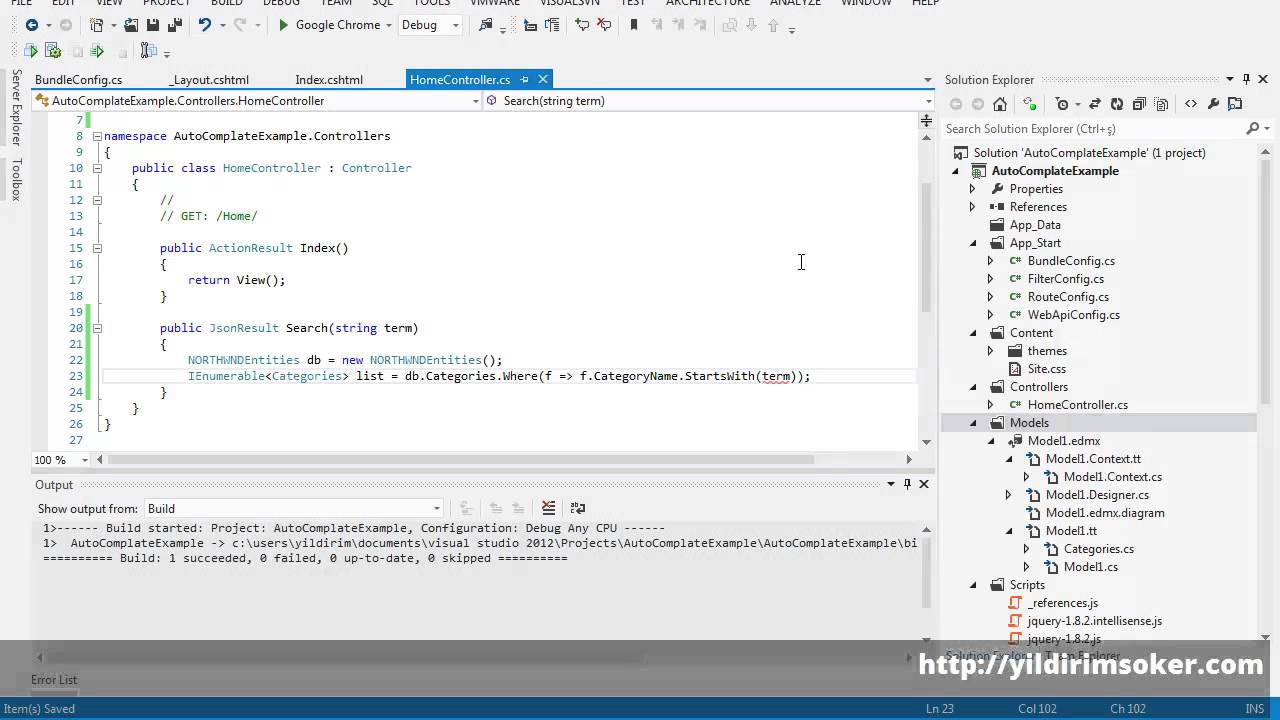Switch to BundleConfig.cs tab
Viewport: 1280px width, 720px height.
tap(79, 80)
